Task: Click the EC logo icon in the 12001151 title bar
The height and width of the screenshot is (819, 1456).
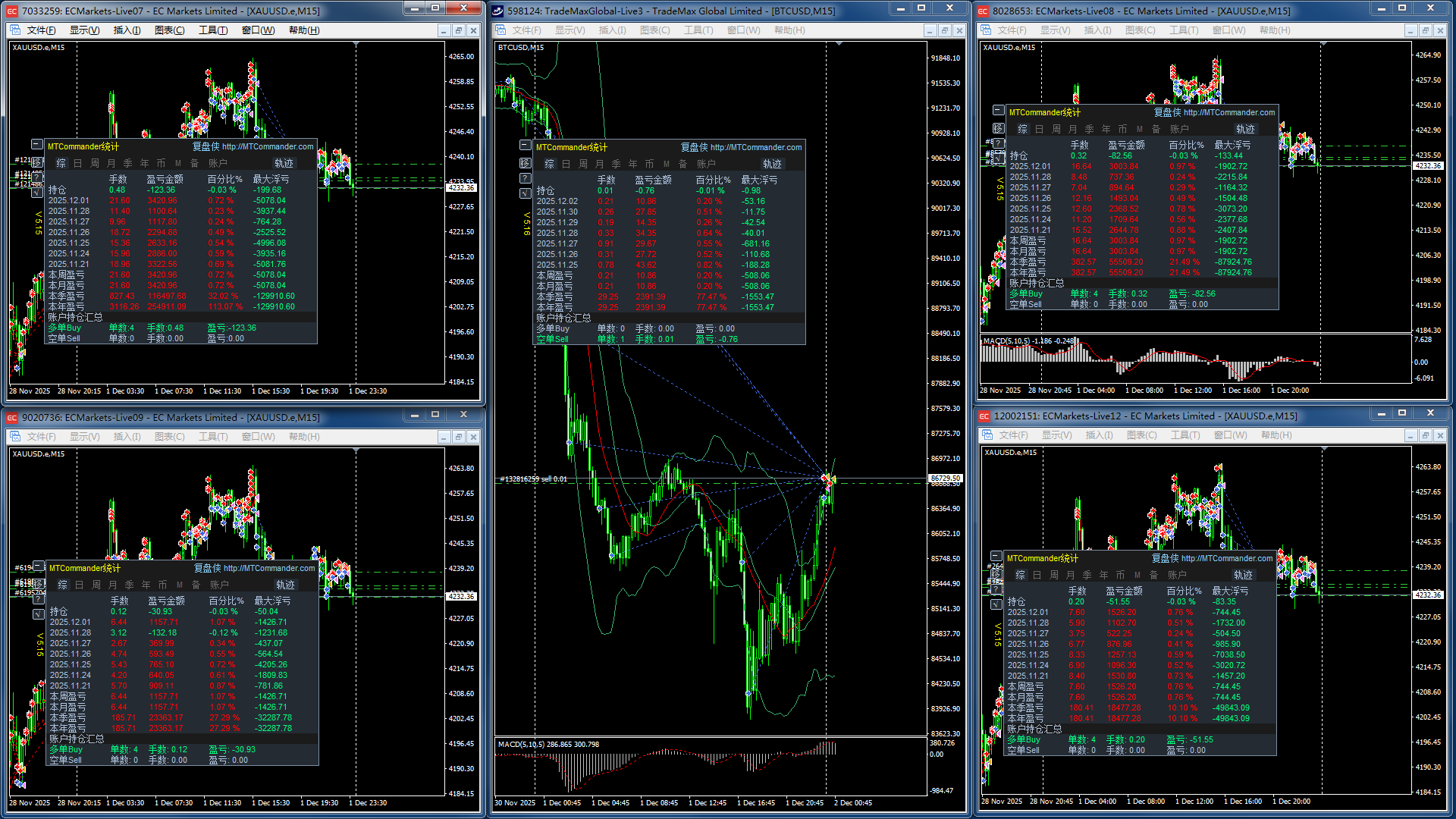Action: click(984, 416)
